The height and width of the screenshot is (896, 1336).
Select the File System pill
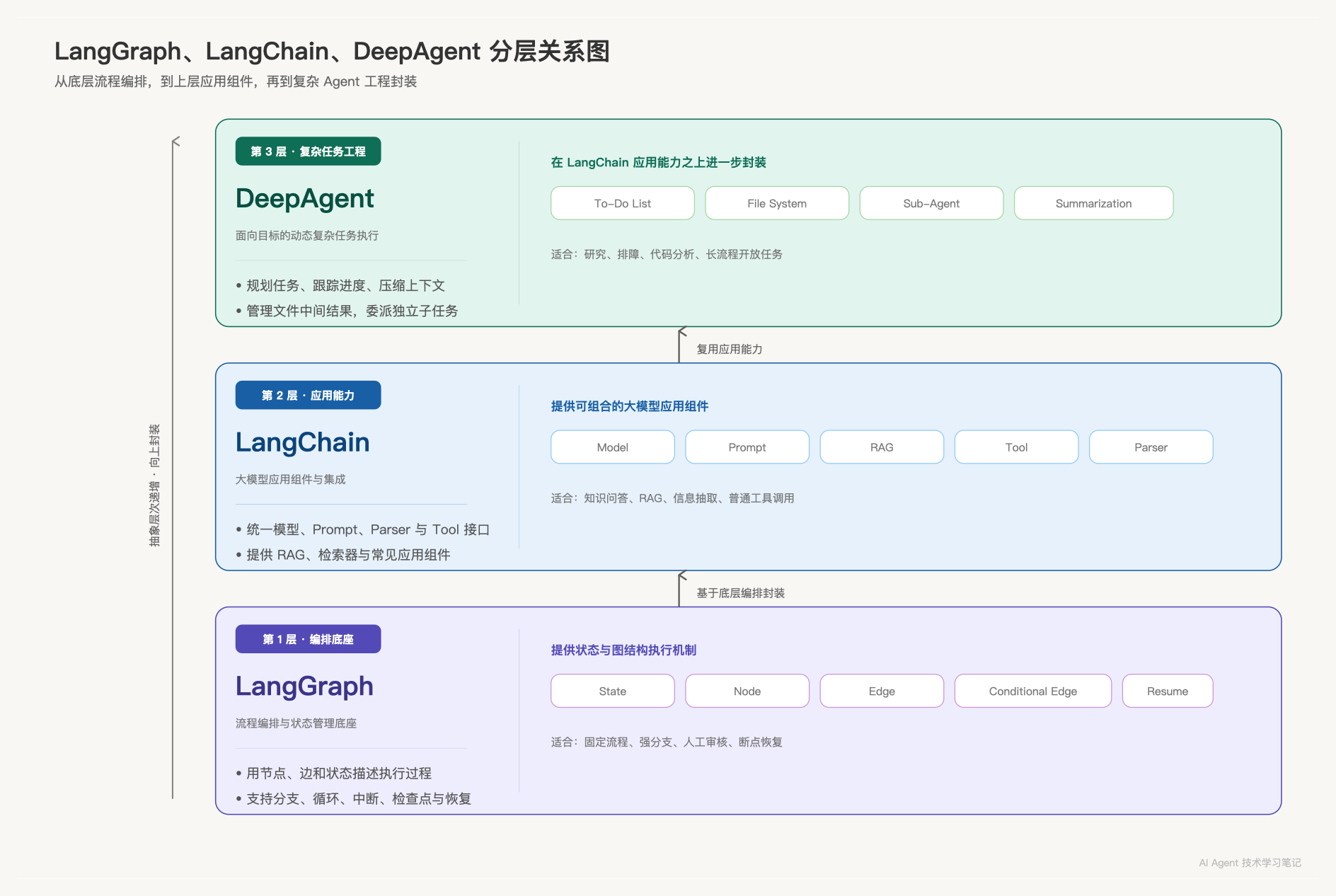(x=777, y=203)
